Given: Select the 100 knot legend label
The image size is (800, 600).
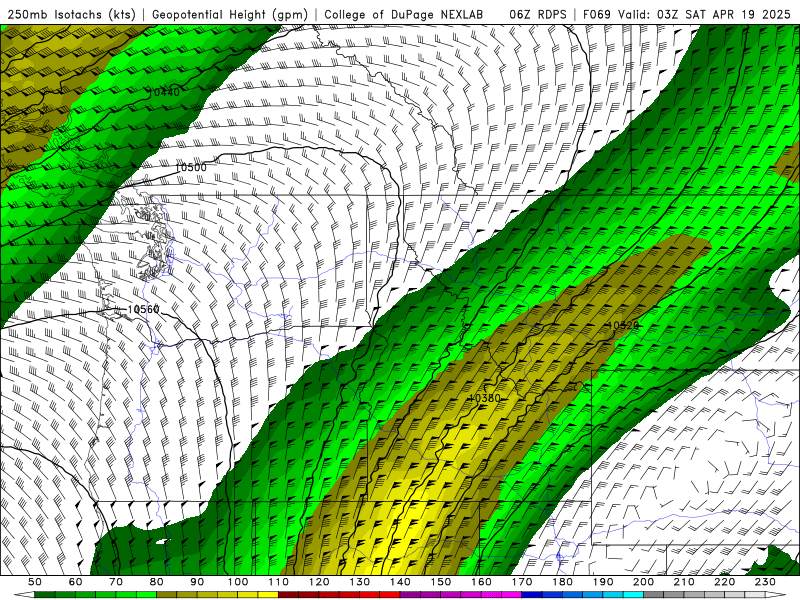Looking at the screenshot, I should (238, 582).
